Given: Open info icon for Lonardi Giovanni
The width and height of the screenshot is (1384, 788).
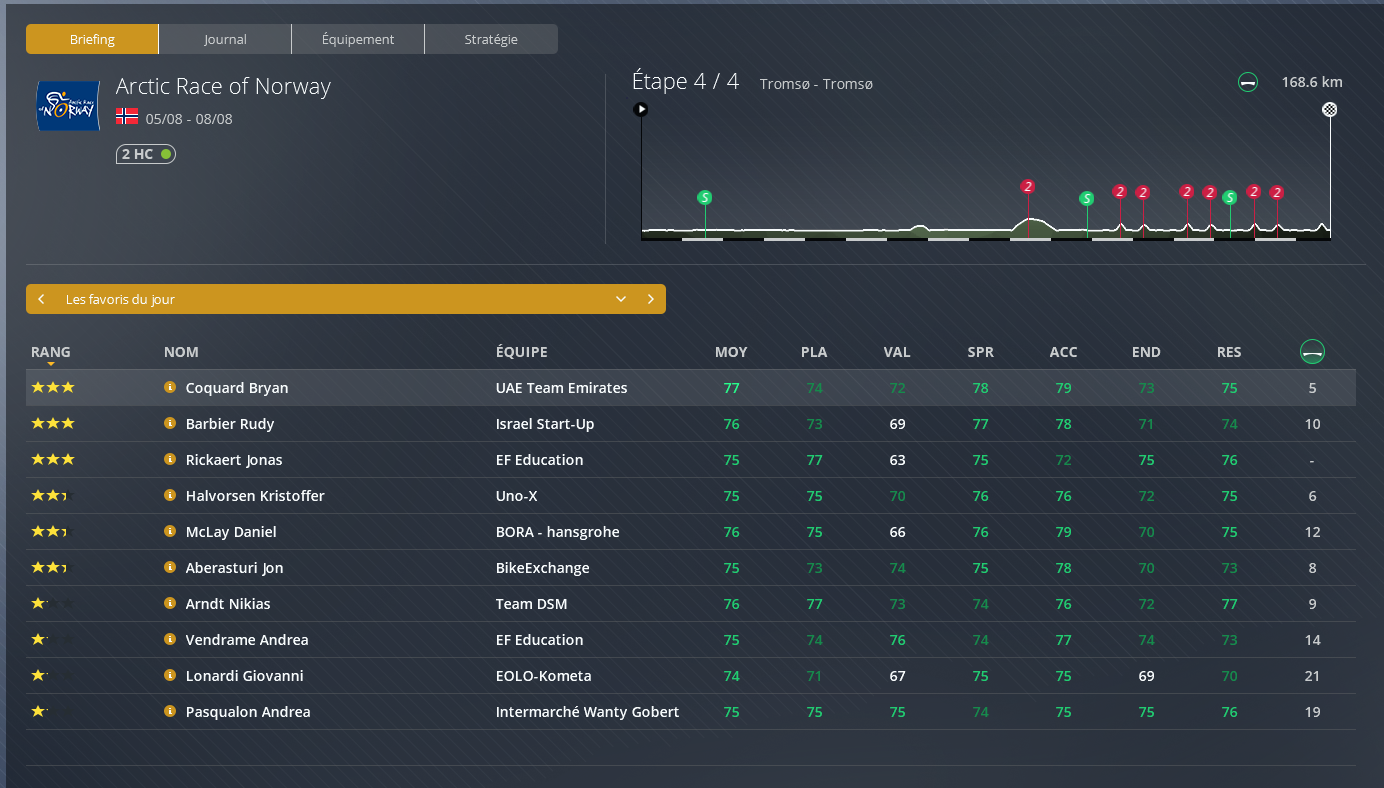Looking at the screenshot, I should [170, 676].
